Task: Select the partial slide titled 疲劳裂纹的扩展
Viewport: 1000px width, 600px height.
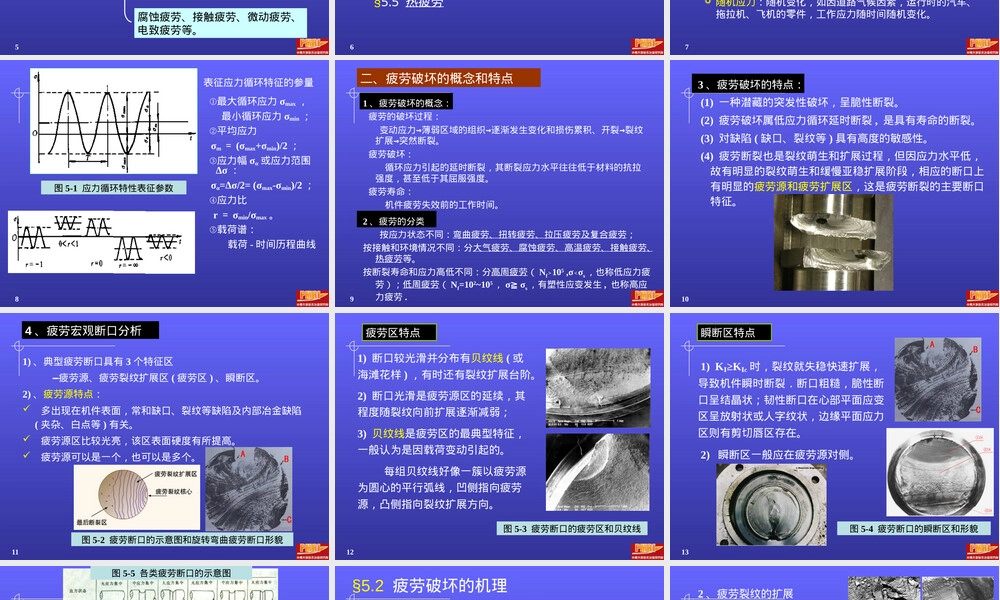Action: point(835,583)
